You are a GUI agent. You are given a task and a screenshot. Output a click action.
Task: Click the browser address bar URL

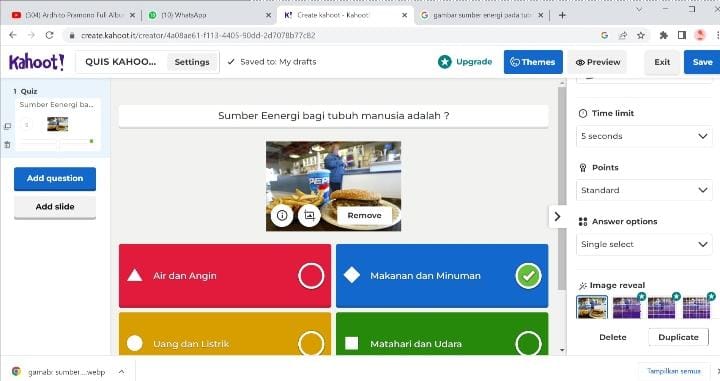click(x=198, y=35)
